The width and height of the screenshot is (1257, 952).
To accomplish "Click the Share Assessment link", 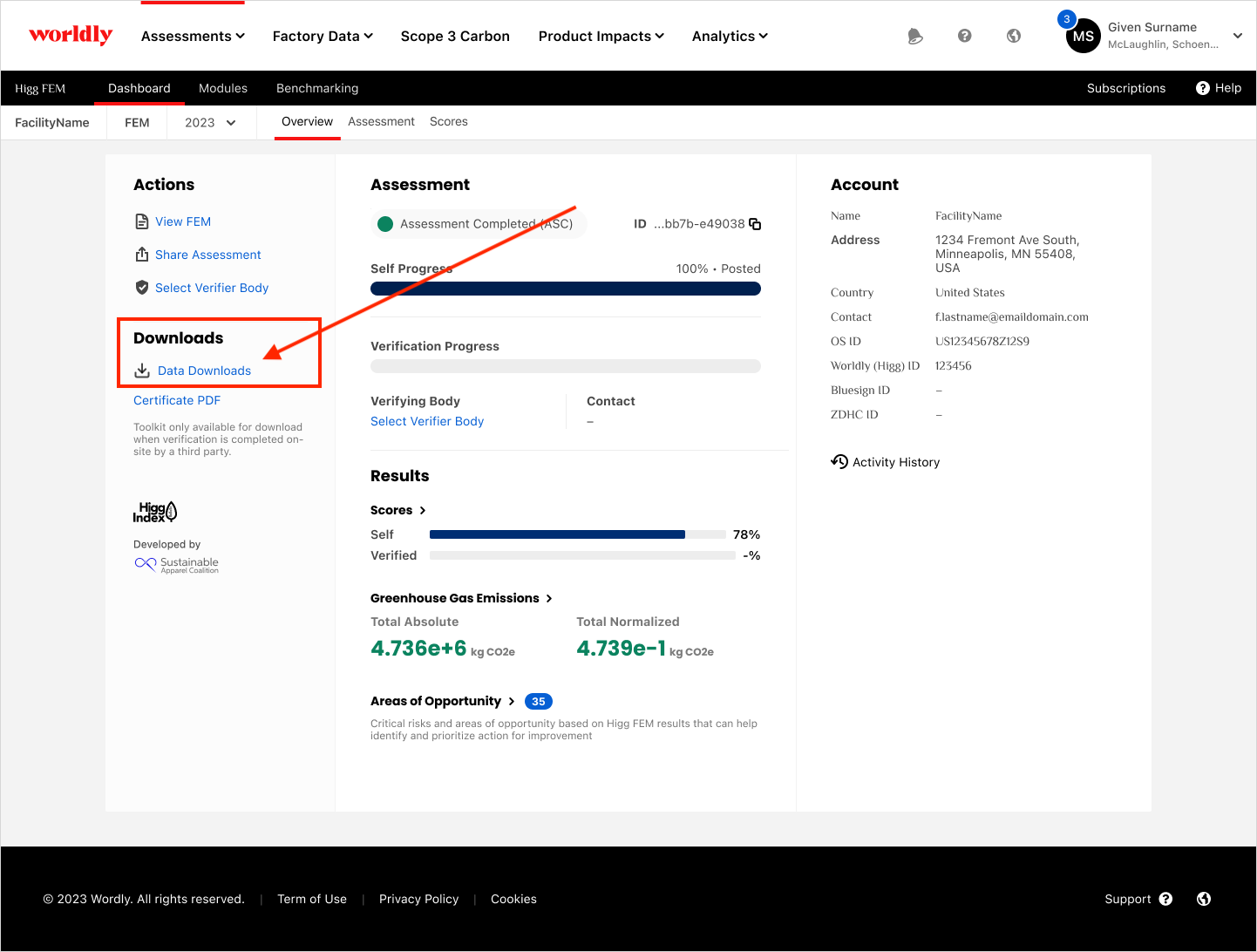I will point(207,255).
